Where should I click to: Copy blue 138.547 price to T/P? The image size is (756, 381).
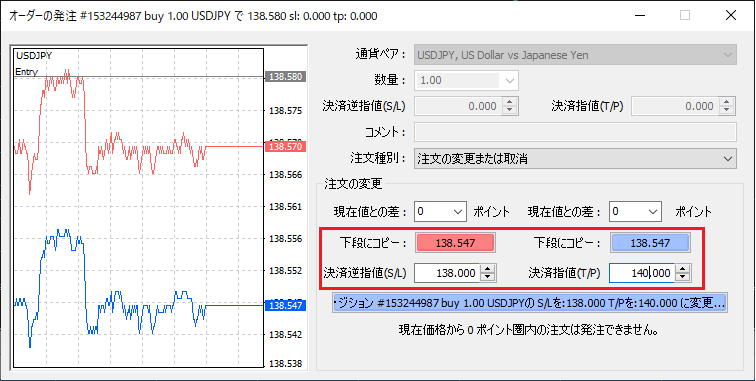(x=650, y=243)
